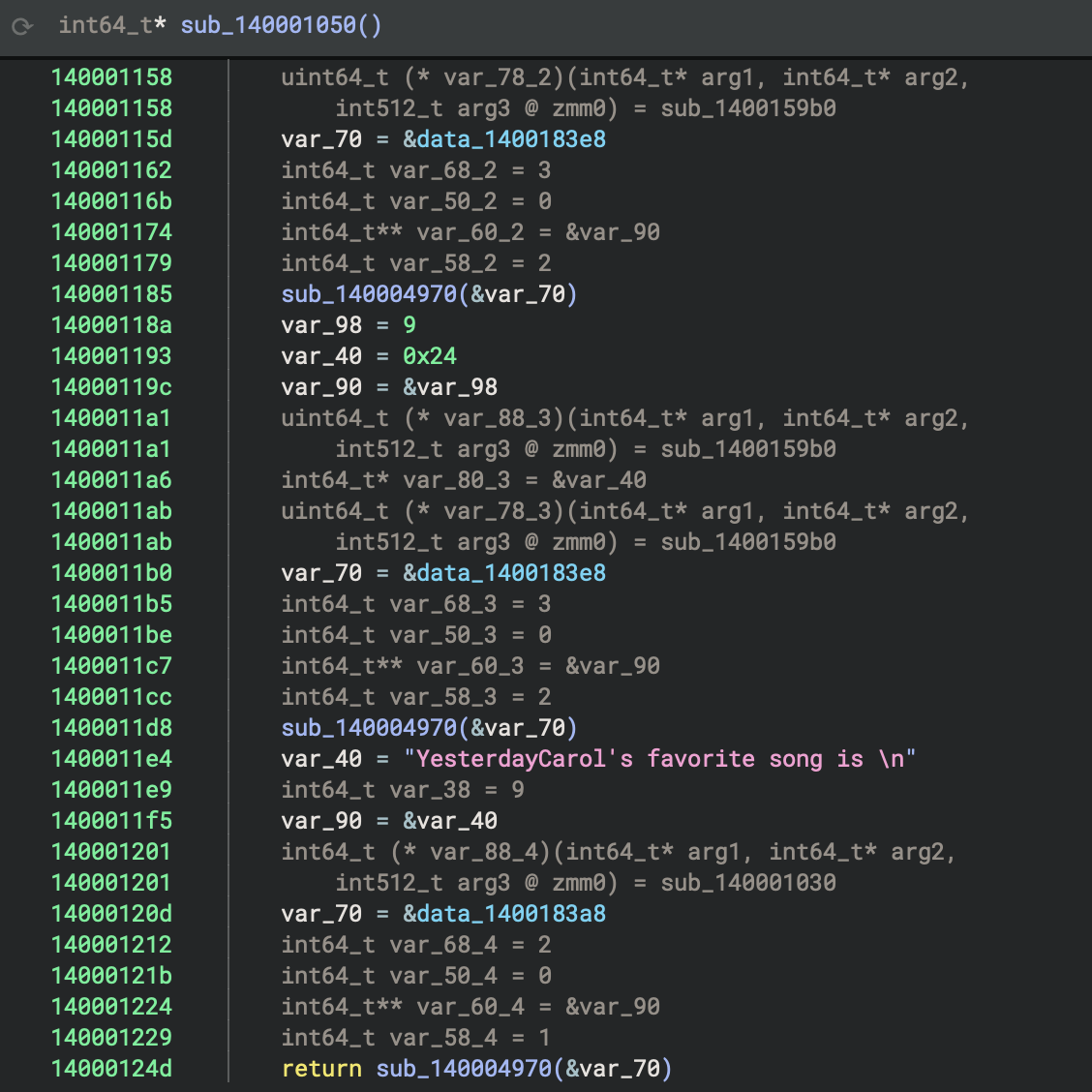
Task: Click the return keyword on the last line
Action: click(321, 1069)
